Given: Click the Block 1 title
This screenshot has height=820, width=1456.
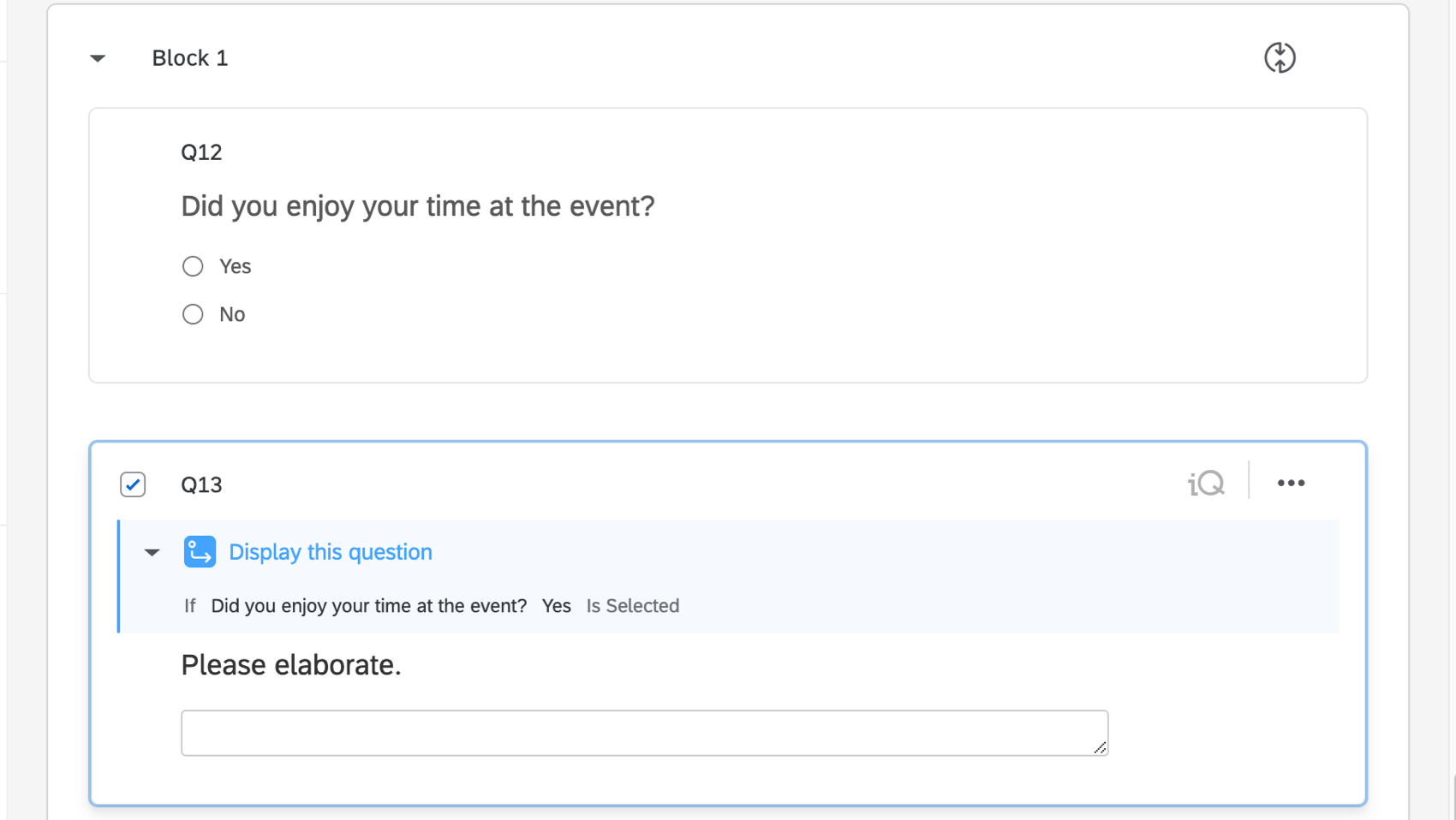Looking at the screenshot, I should click(x=190, y=58).
